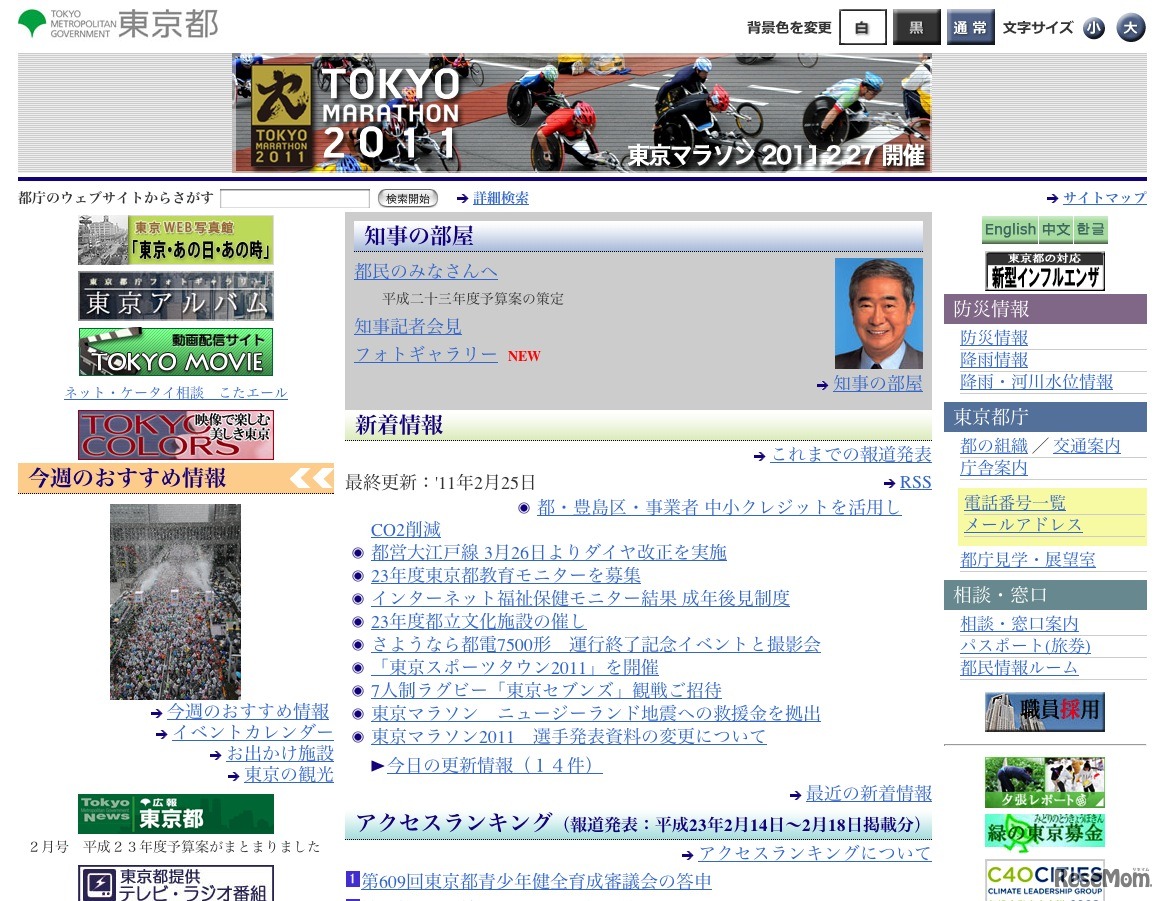The width and height of the screenshot is (1165, 901).
Task: Open the お出かけ施設 link
Action: (x=280, y=753)
